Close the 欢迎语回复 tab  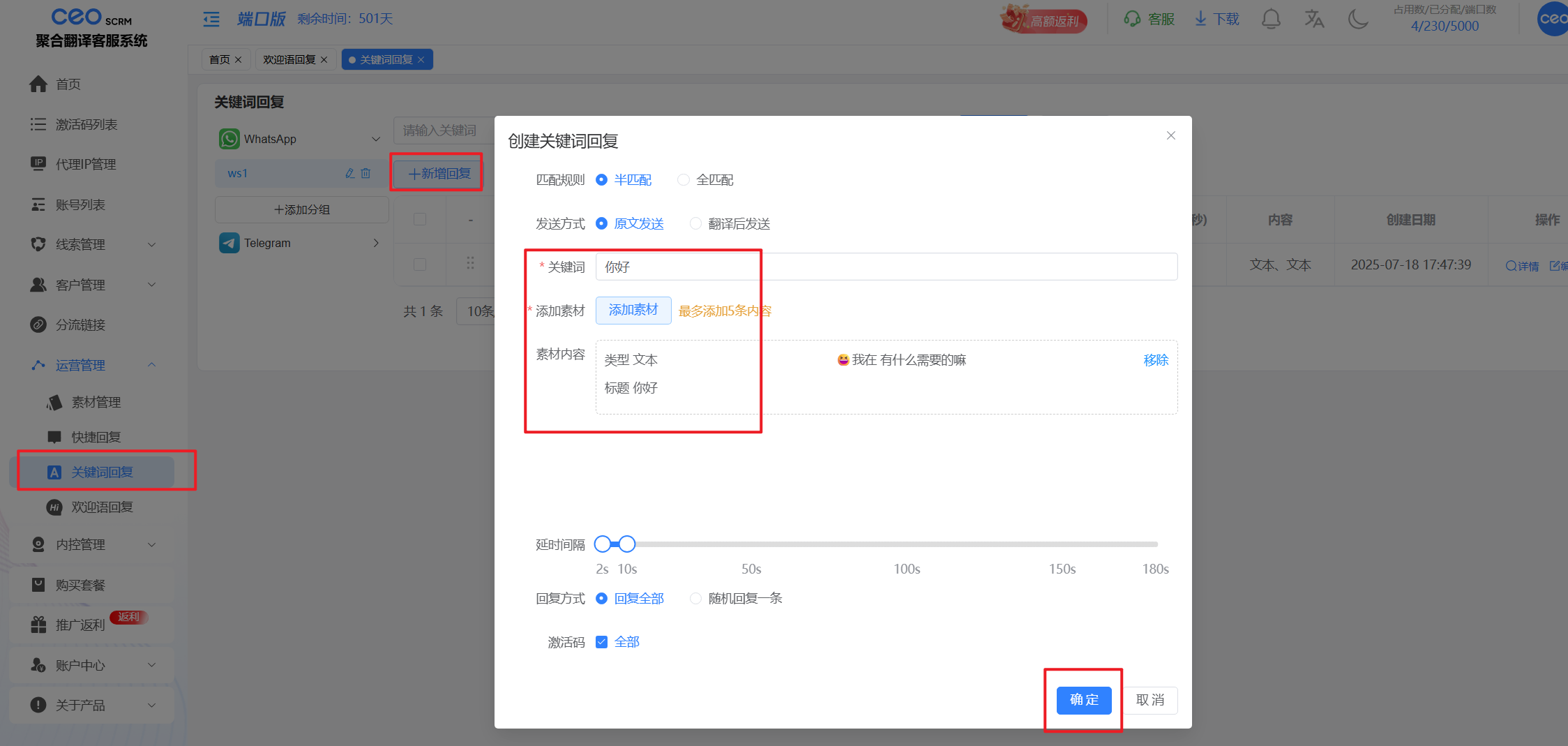(324, 60)
